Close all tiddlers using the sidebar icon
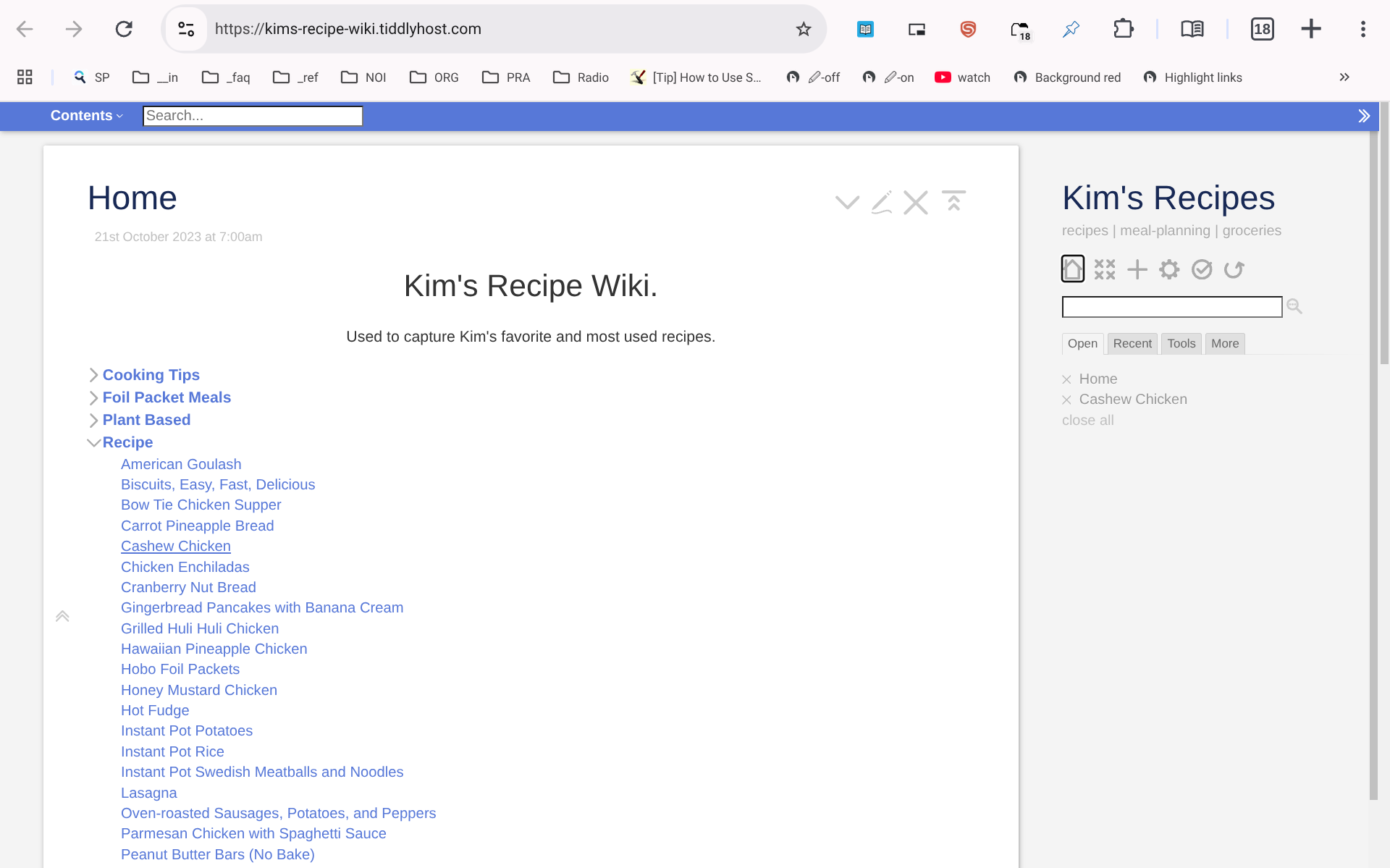This screenshot has height=868, width=1390. (1105, 269)
